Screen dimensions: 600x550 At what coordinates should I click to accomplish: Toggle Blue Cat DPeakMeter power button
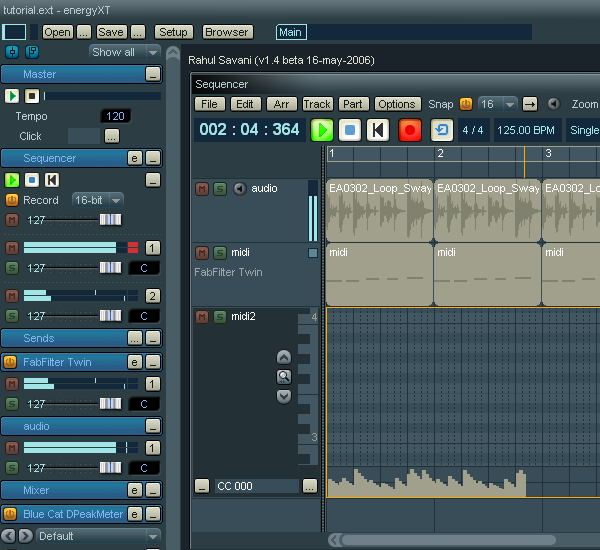(x=10, y=514)
